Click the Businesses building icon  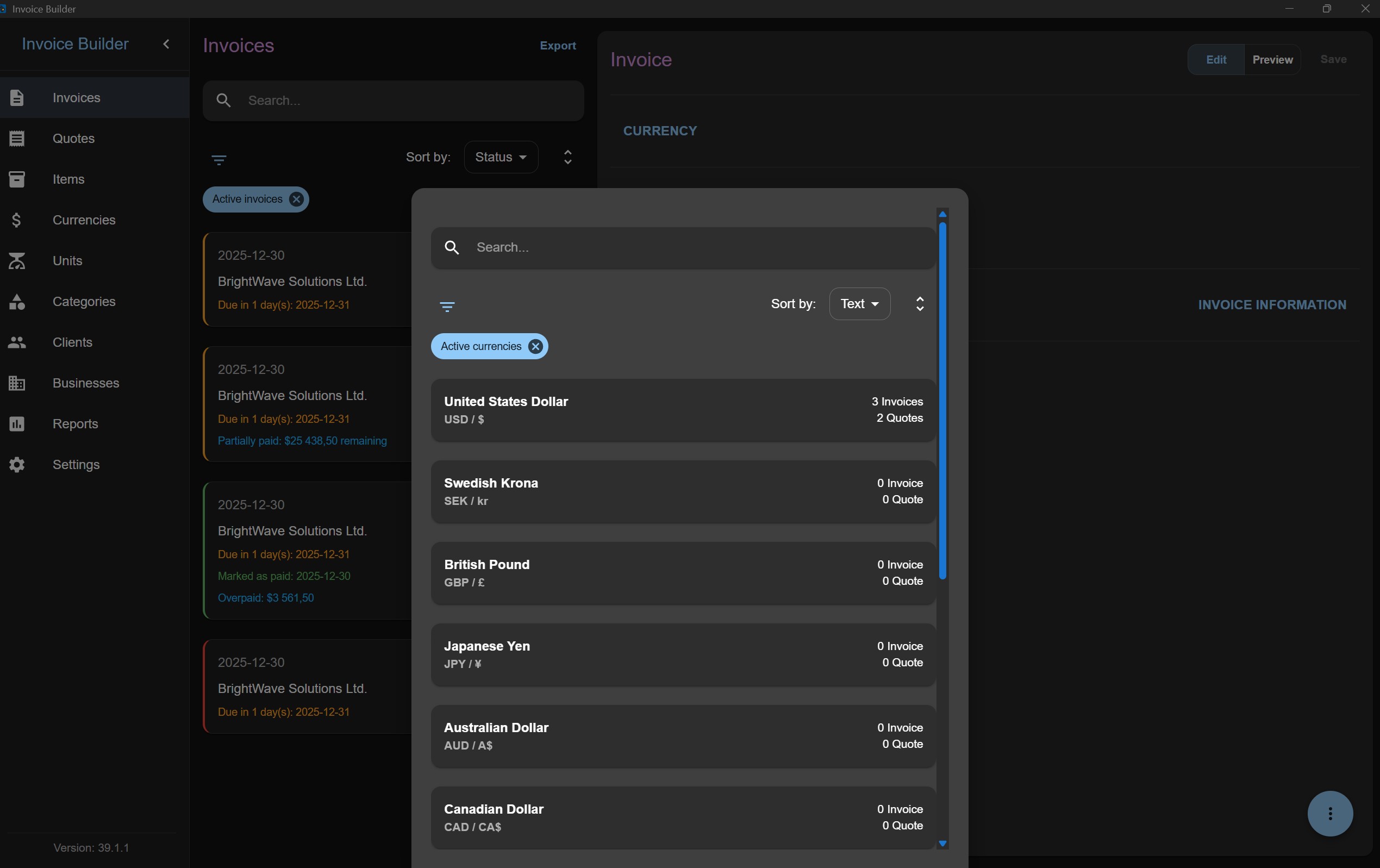point(17,383)
